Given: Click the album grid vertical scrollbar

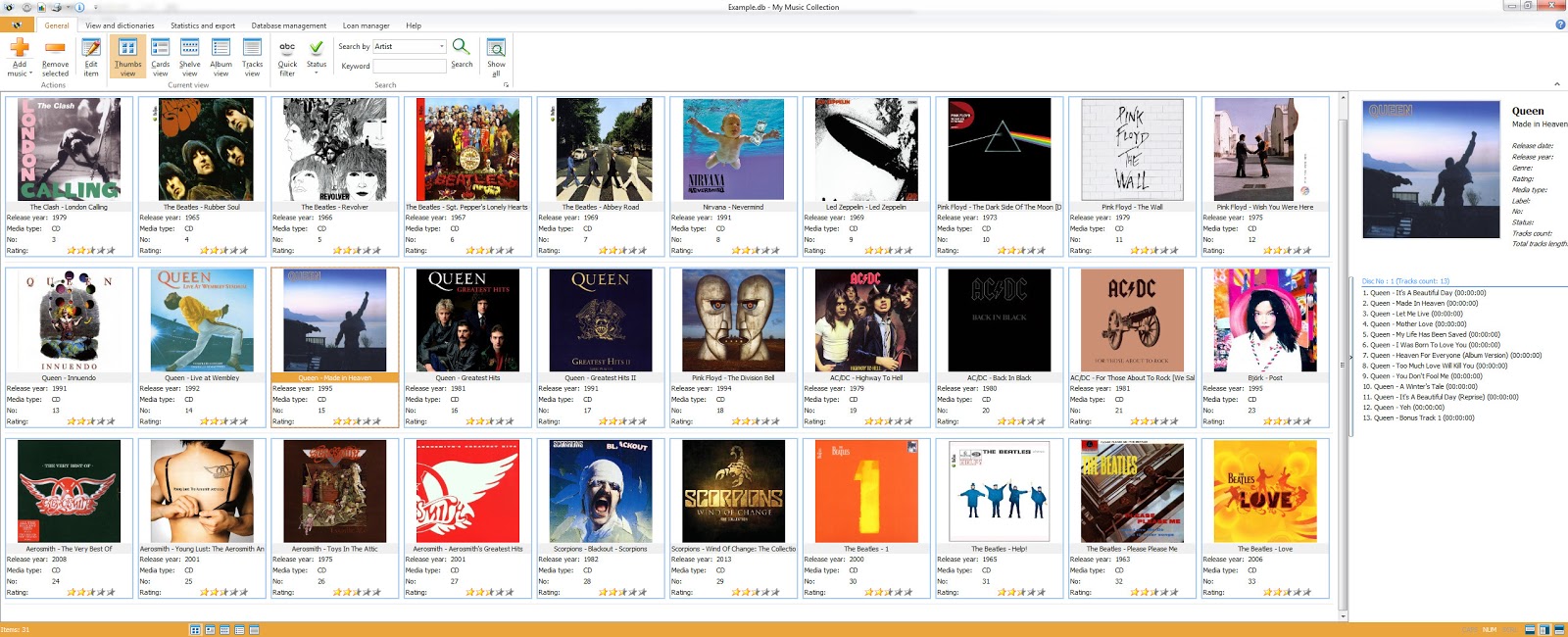Looking at the screenshot, I should (x=1344, y=357).
